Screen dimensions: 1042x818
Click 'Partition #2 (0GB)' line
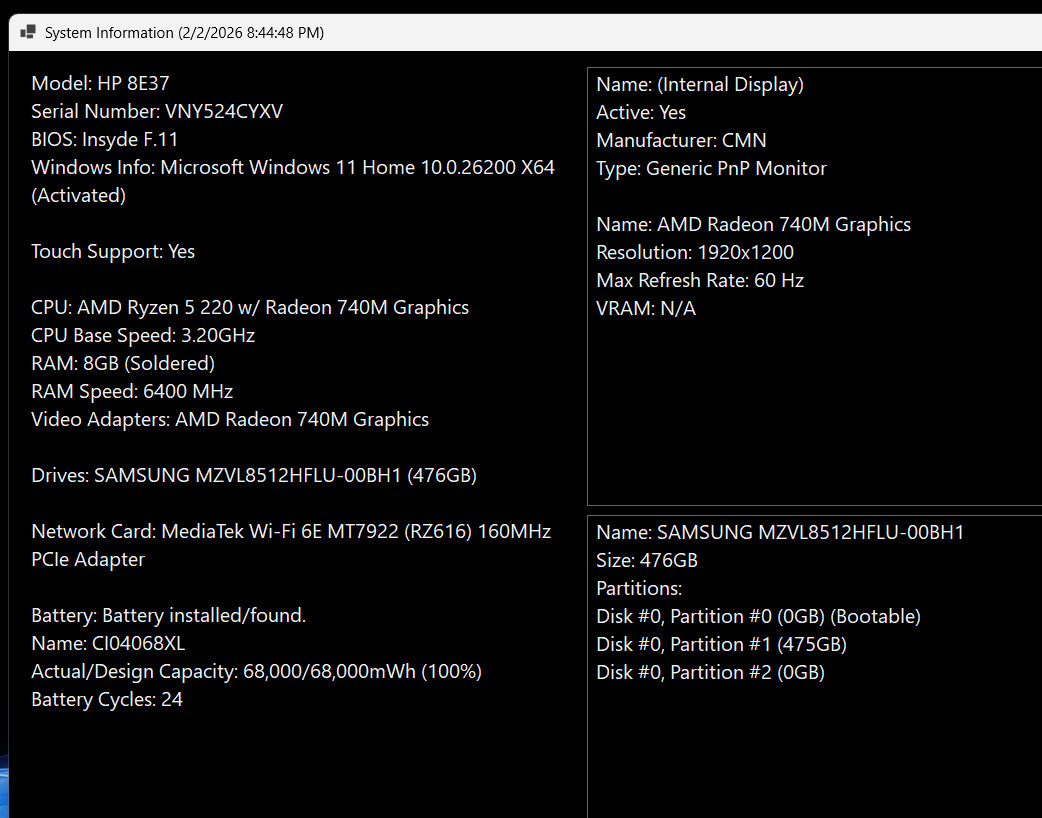coord(710,672)
